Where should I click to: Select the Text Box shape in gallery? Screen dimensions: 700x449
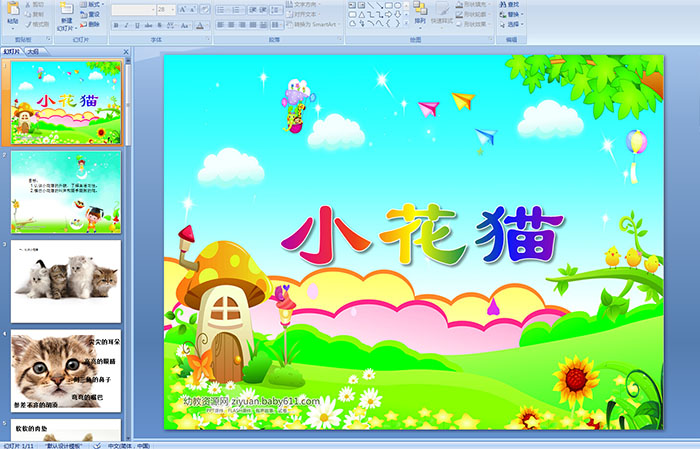[352, 5]
